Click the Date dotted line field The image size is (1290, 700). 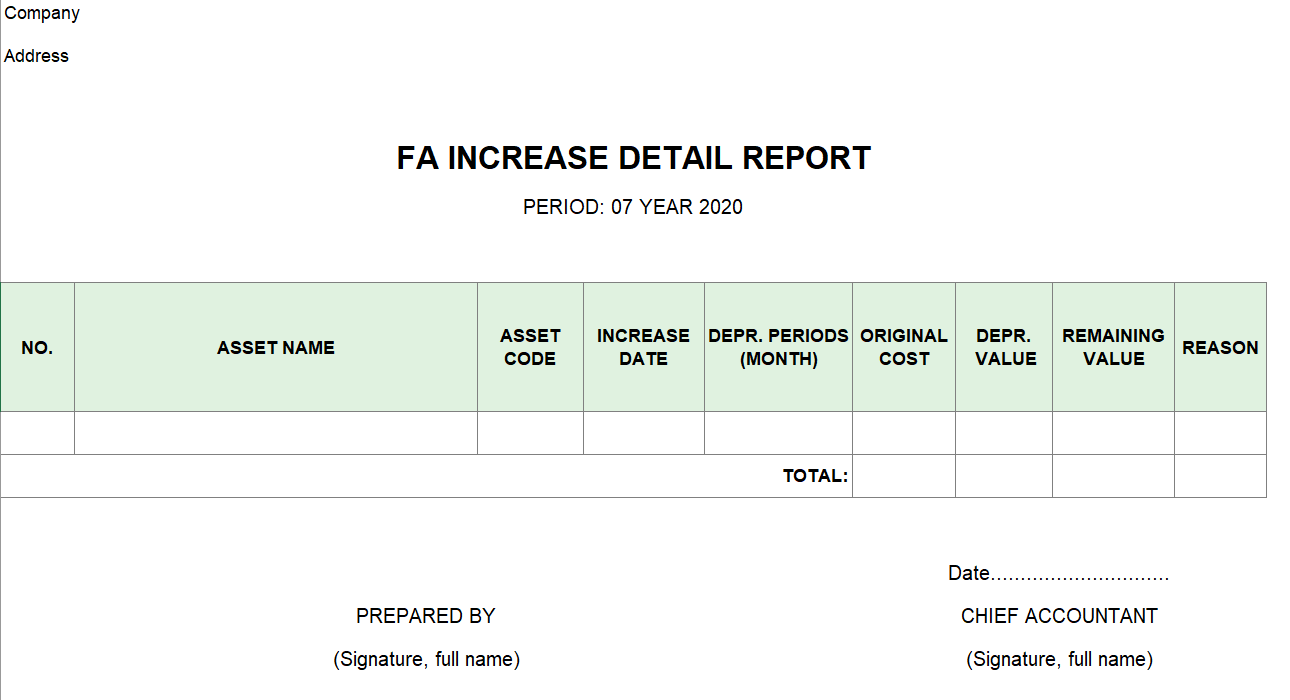[x=1080, y=574]
